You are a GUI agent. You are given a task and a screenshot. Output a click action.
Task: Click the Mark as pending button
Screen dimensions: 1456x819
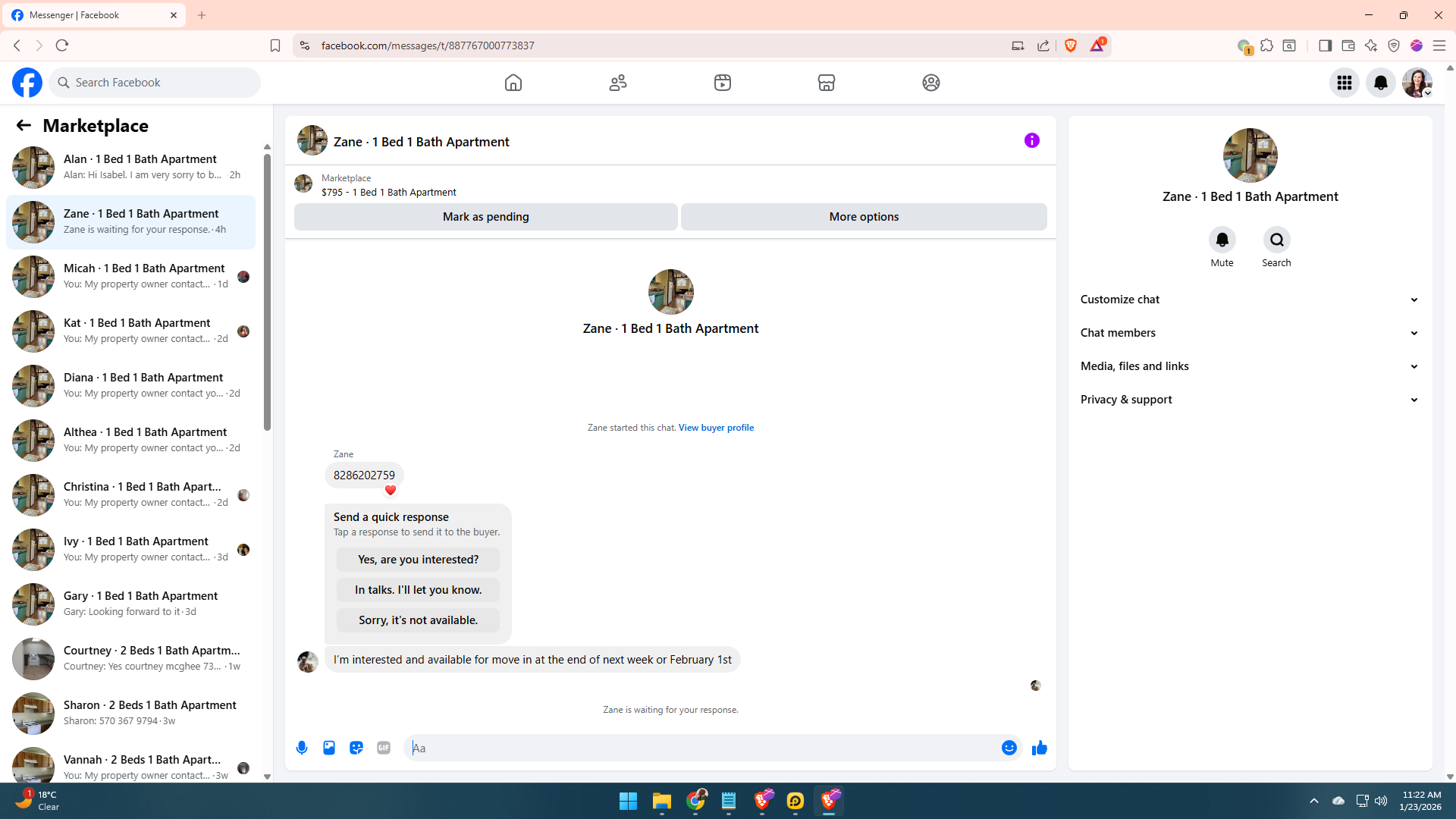click(485, 217)
